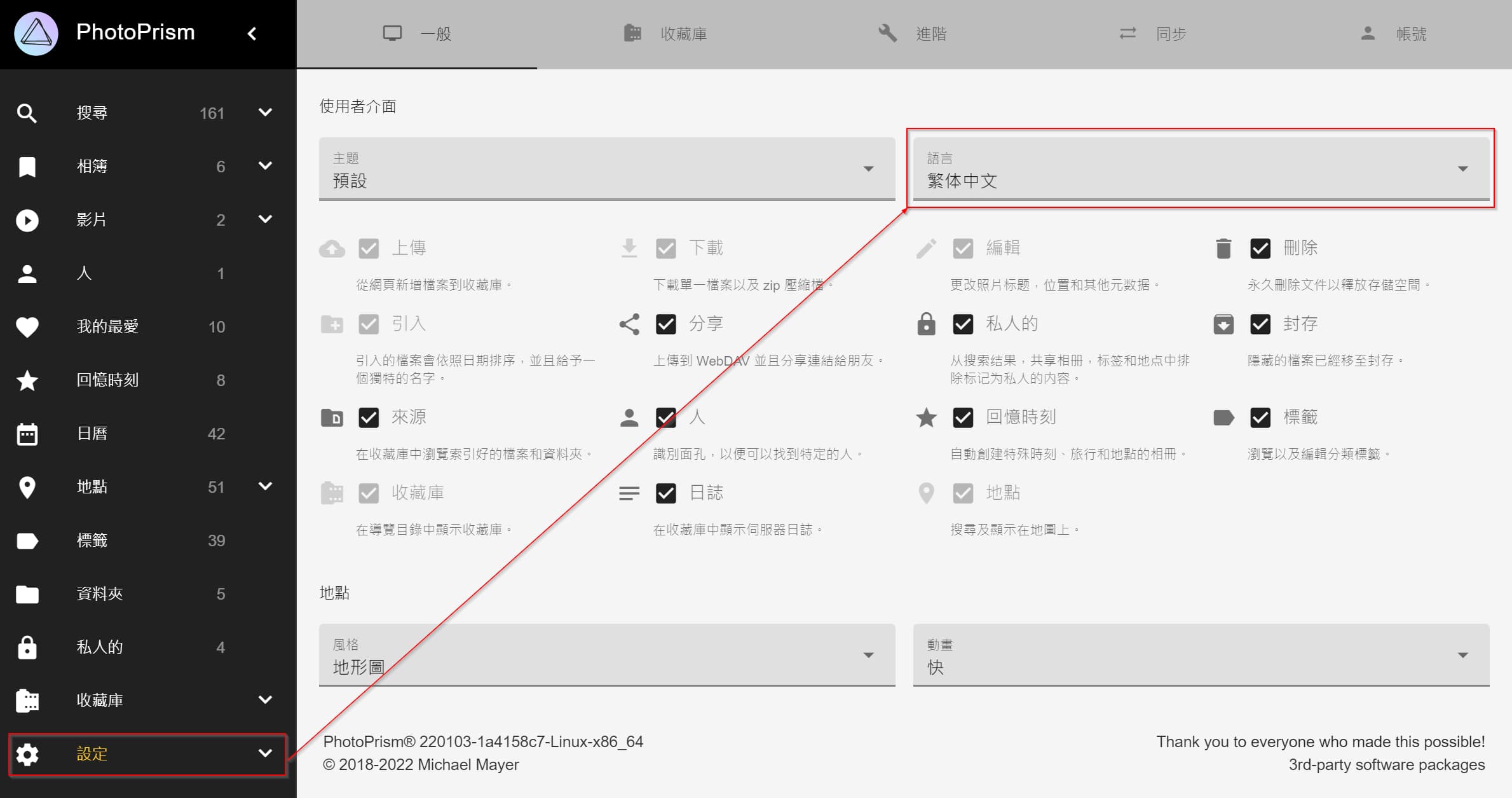
Task: Click the pencil icon beside 編輯
Action: (926, 248)
